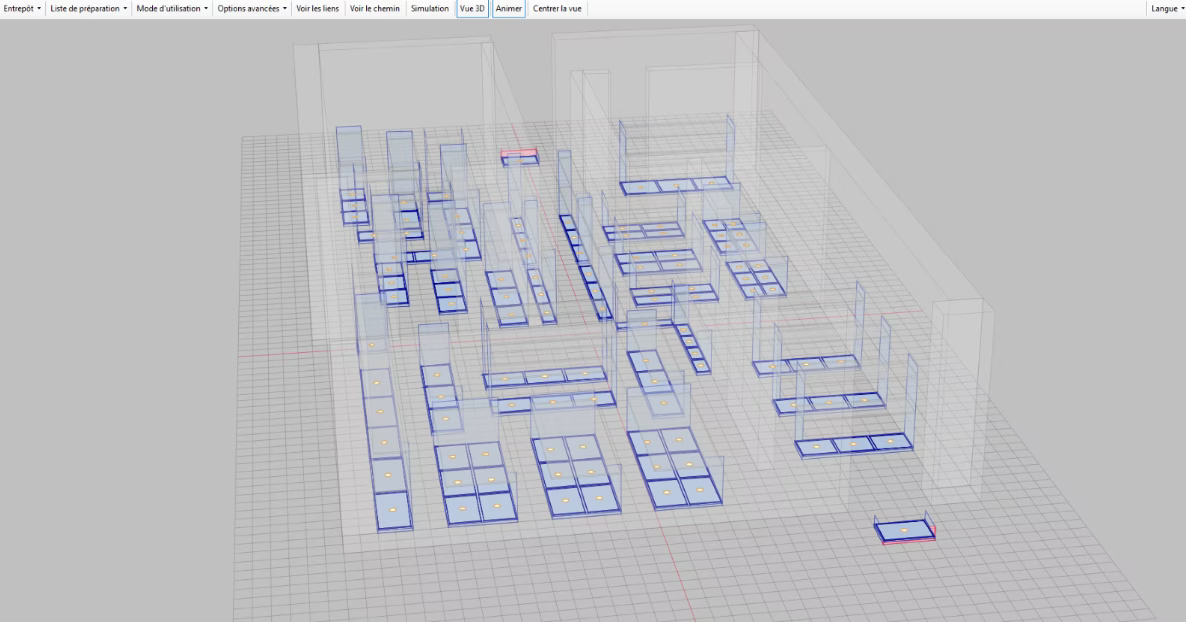Open the Entrepôt dropdown menu
The width and height of the screenshot is (1186, 622).
click(20, 8)
